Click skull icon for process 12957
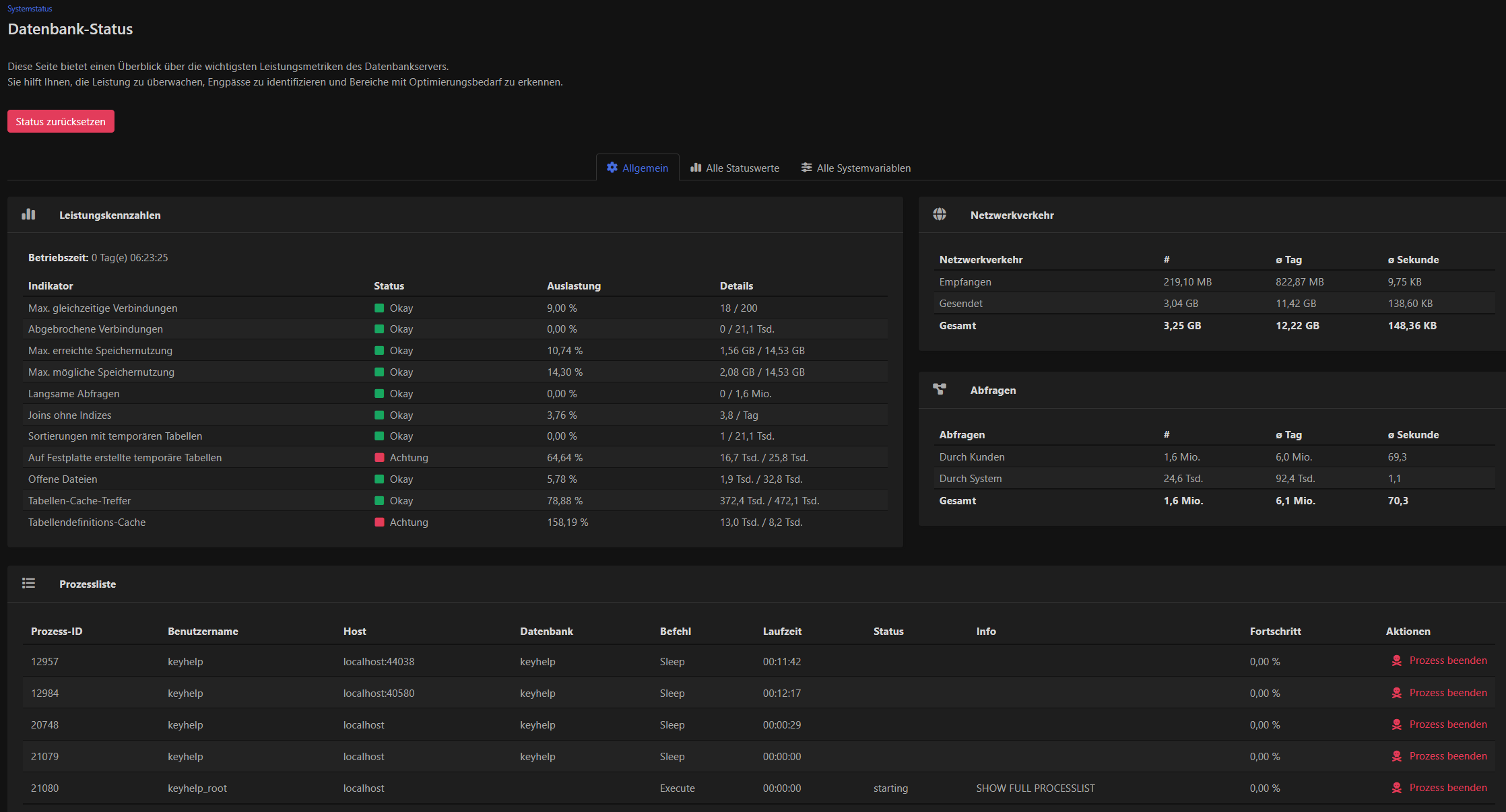1506x812 pixels. 1397,661
